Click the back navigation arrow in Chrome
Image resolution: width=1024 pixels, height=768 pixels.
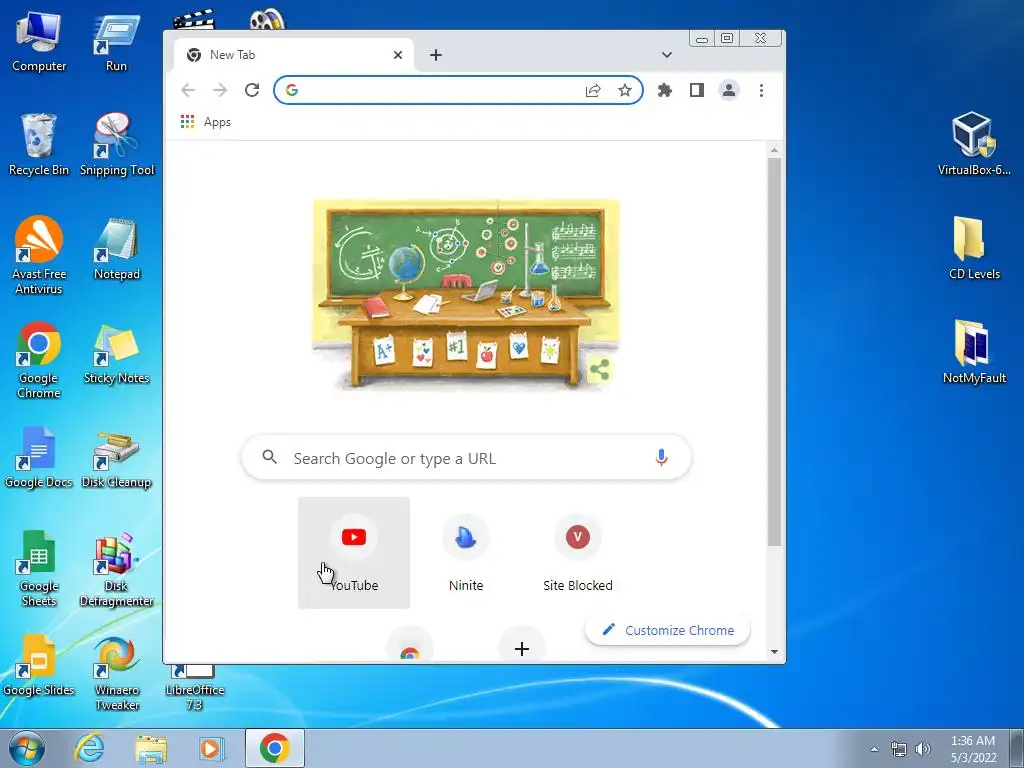point(188,90)
